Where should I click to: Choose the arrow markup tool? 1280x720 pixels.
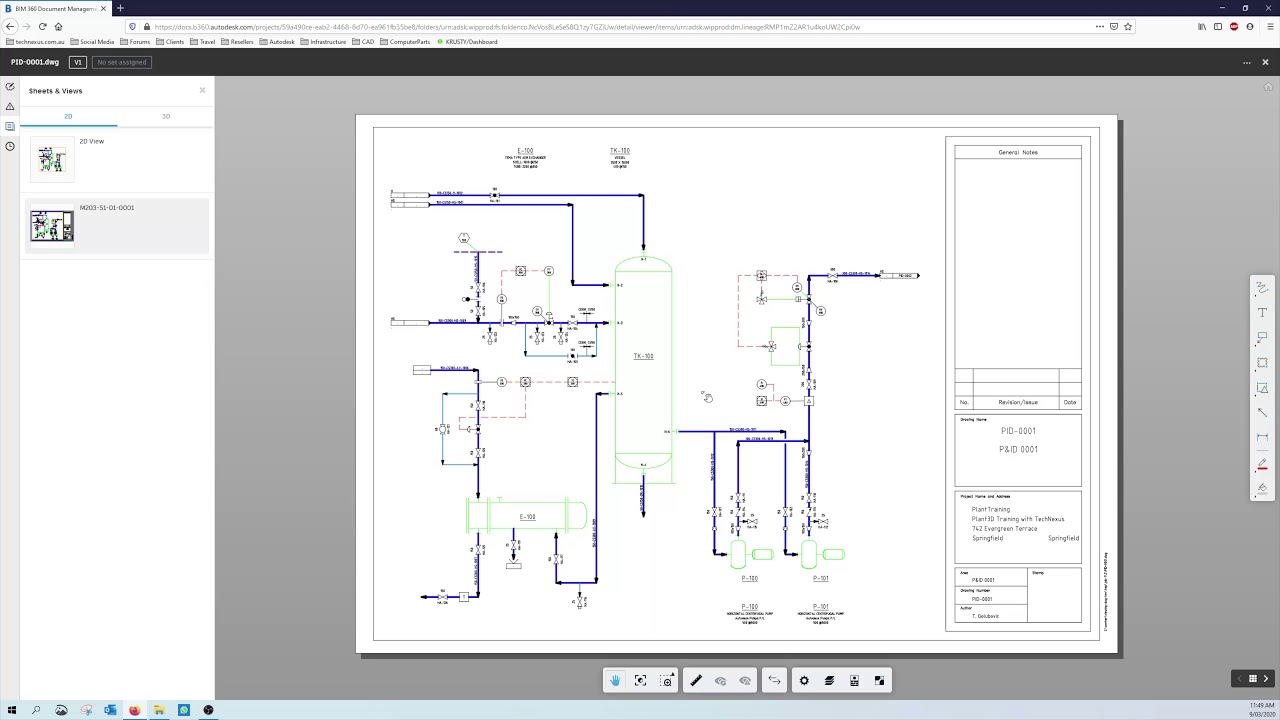pyautogui.click(x=1262, y=413)
